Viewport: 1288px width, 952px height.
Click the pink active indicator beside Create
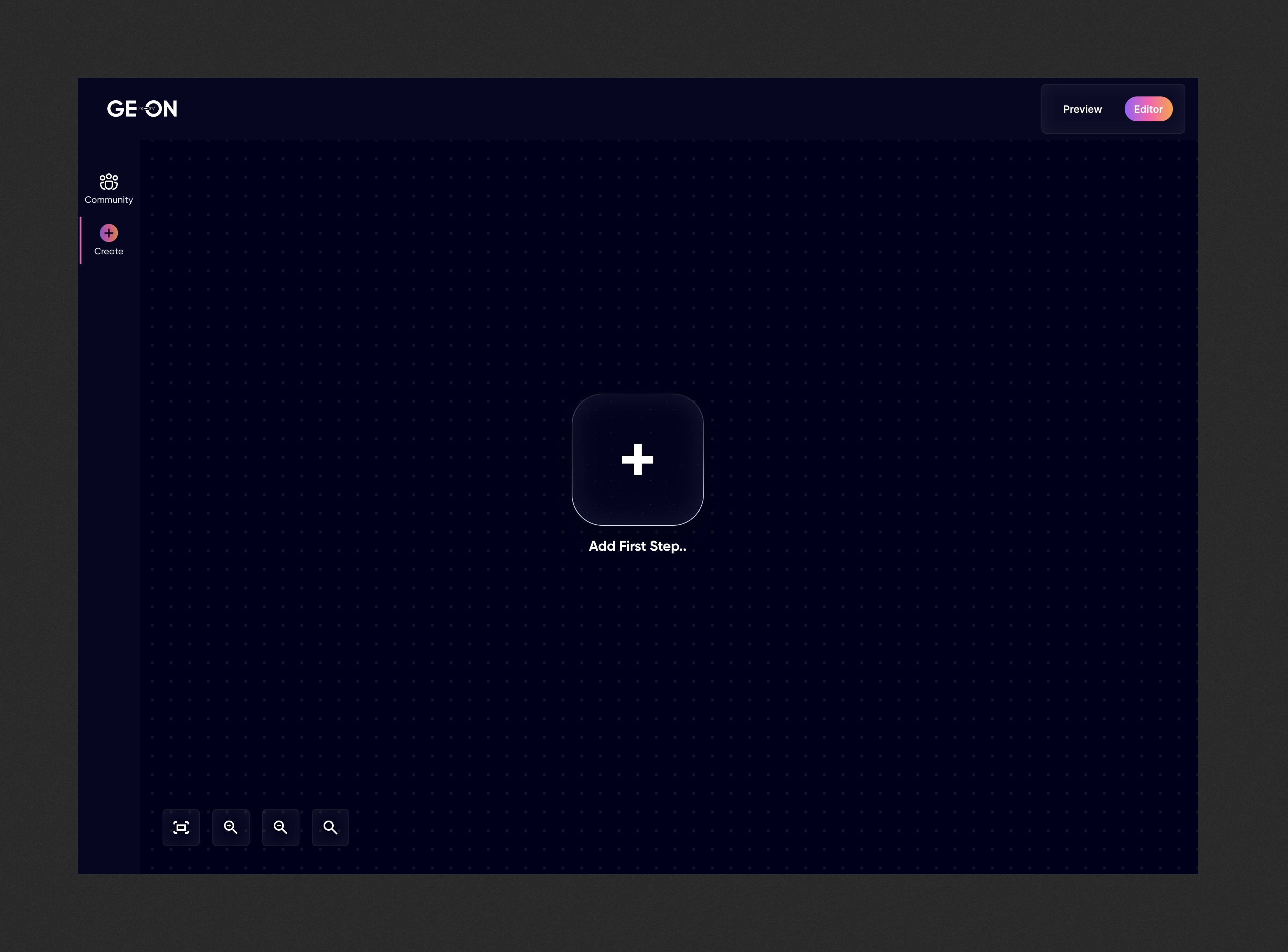tap(80, 240)
